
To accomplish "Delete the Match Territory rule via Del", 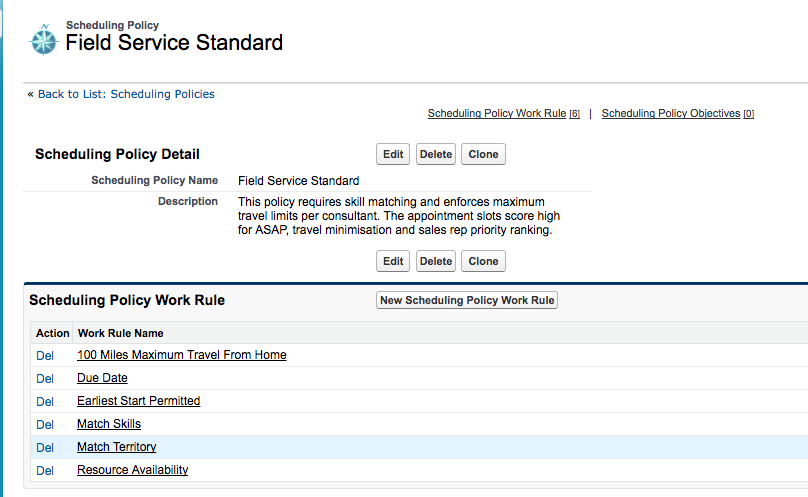I will point(45,448).
